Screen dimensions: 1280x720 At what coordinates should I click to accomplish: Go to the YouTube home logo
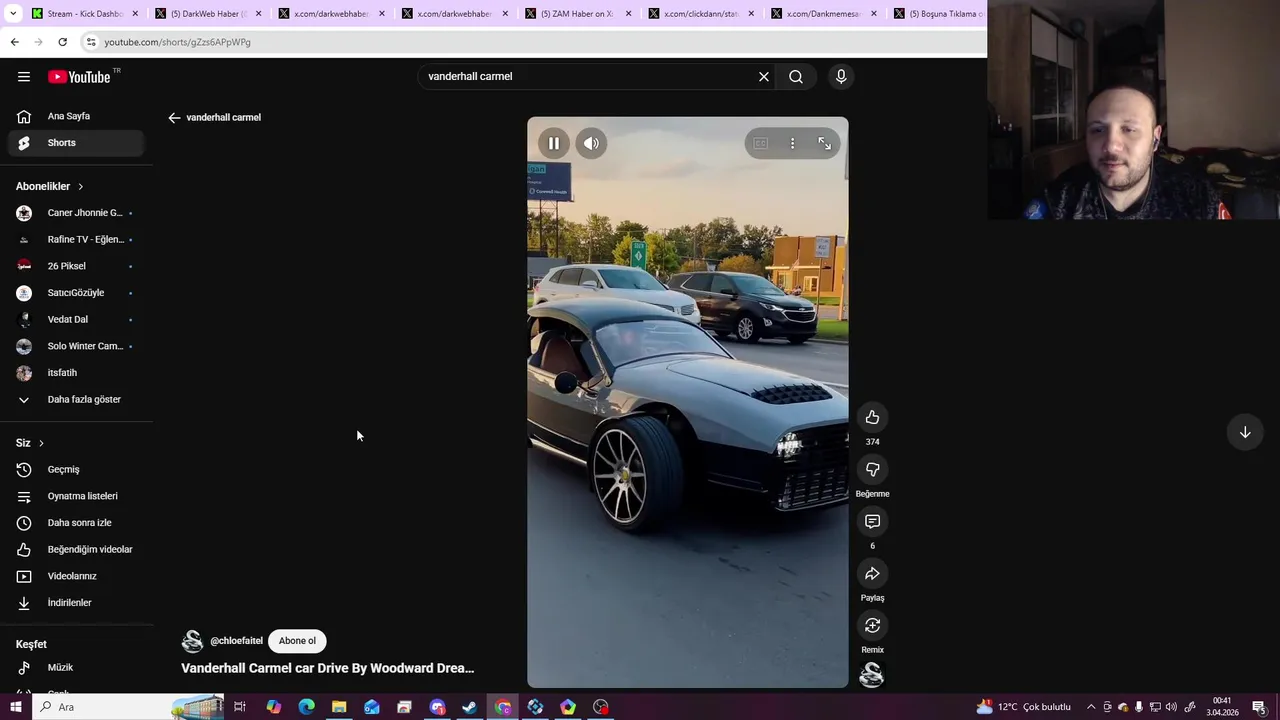(x=79, y=77)
